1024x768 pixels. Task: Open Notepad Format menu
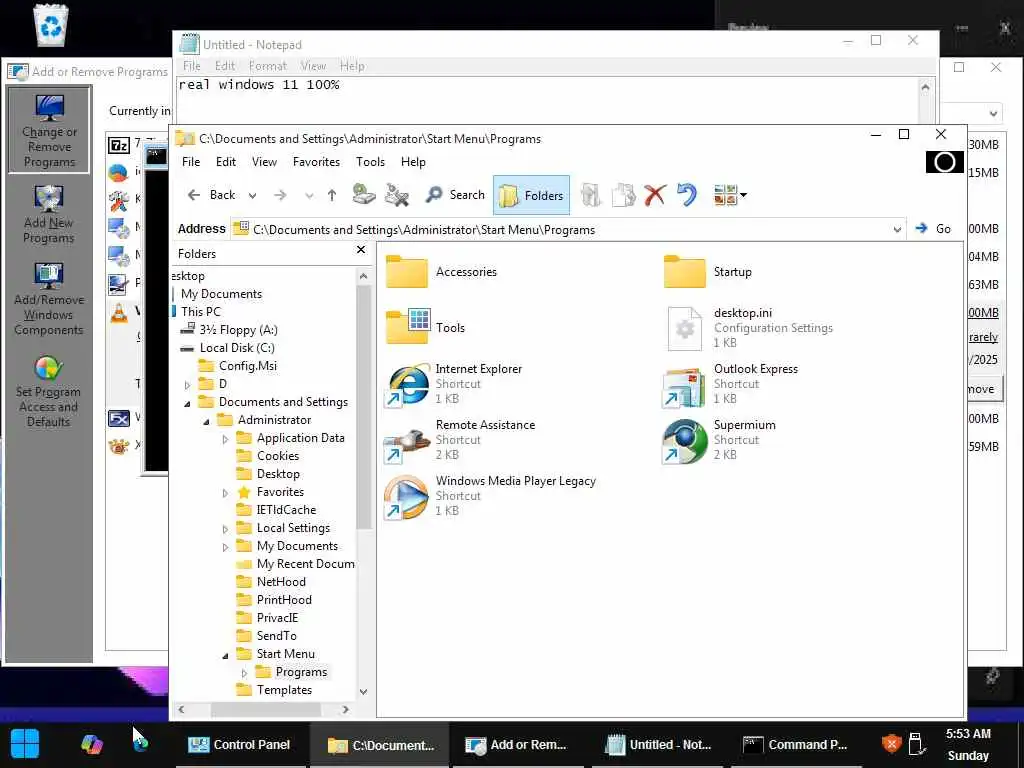pos(268,66)
